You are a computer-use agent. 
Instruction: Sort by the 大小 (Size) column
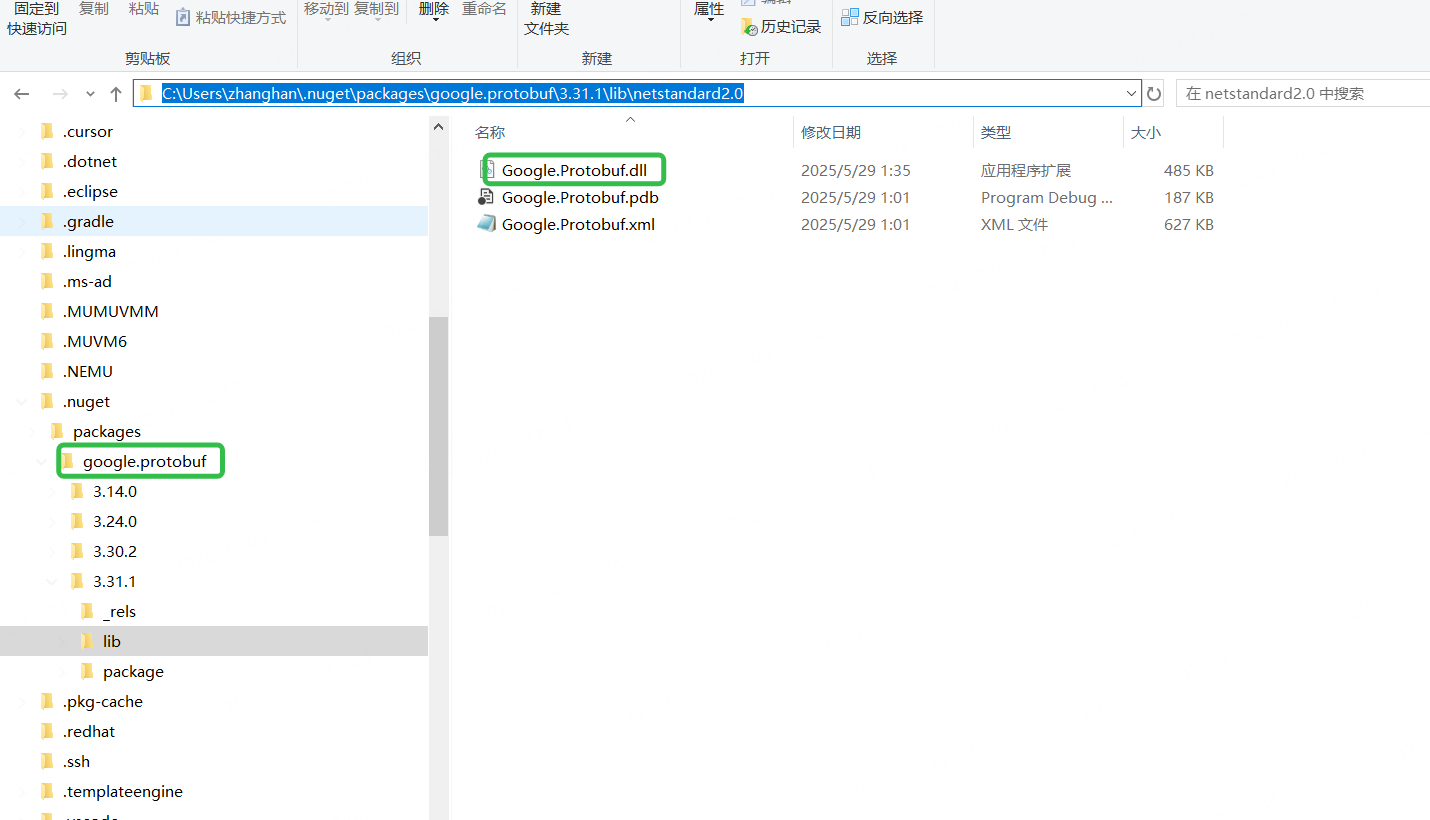(1146, 131)
